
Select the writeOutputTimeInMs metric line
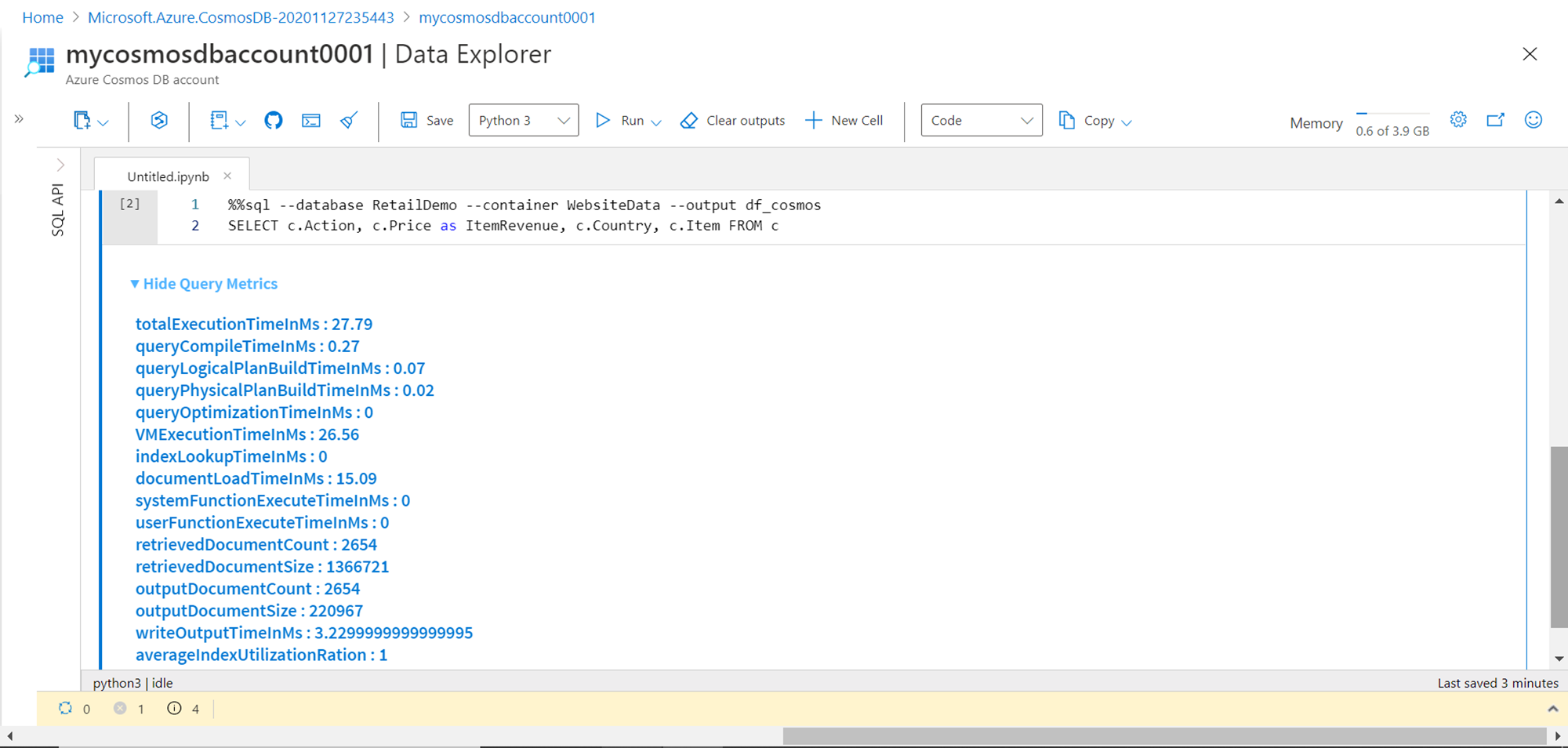click(304, 631)
